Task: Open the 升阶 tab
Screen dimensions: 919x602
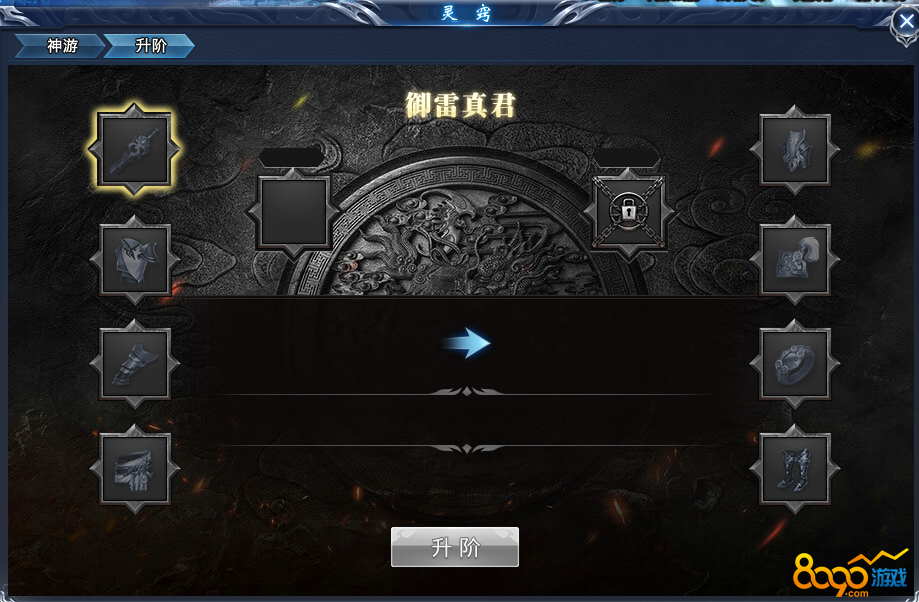Action: (x=149, y=46)
